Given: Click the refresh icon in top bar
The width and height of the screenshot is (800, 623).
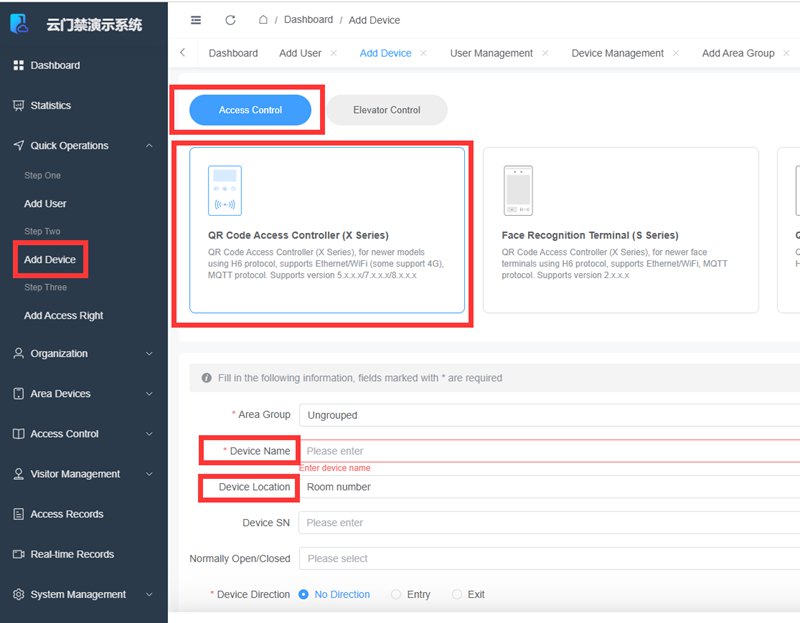Looking at the screenshot, I should coord(231,20).
